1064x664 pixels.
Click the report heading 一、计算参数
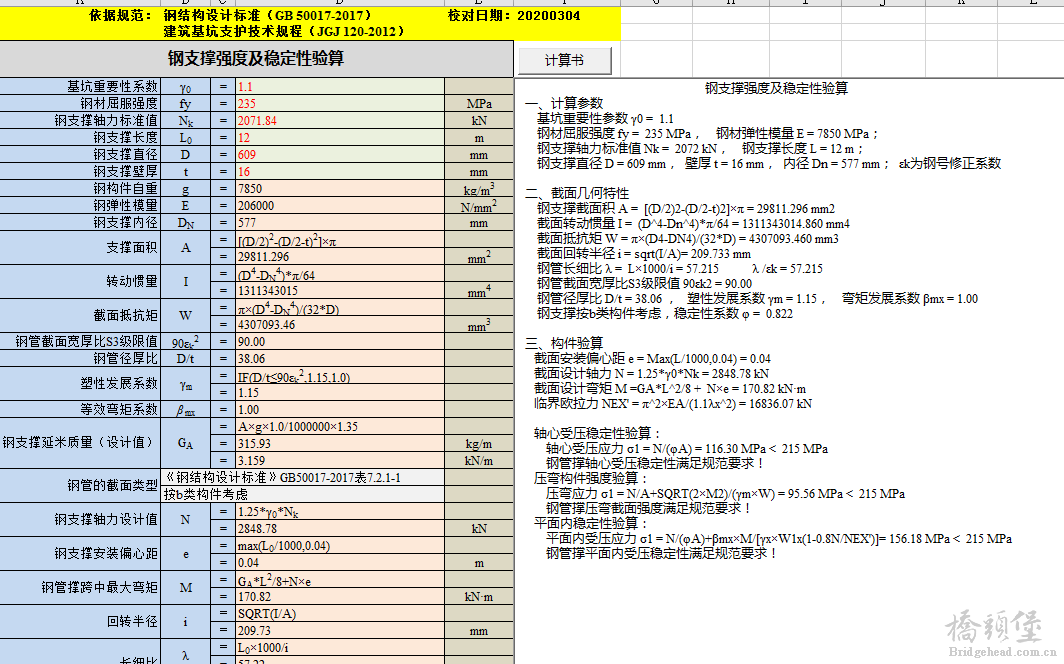(564, 103)
